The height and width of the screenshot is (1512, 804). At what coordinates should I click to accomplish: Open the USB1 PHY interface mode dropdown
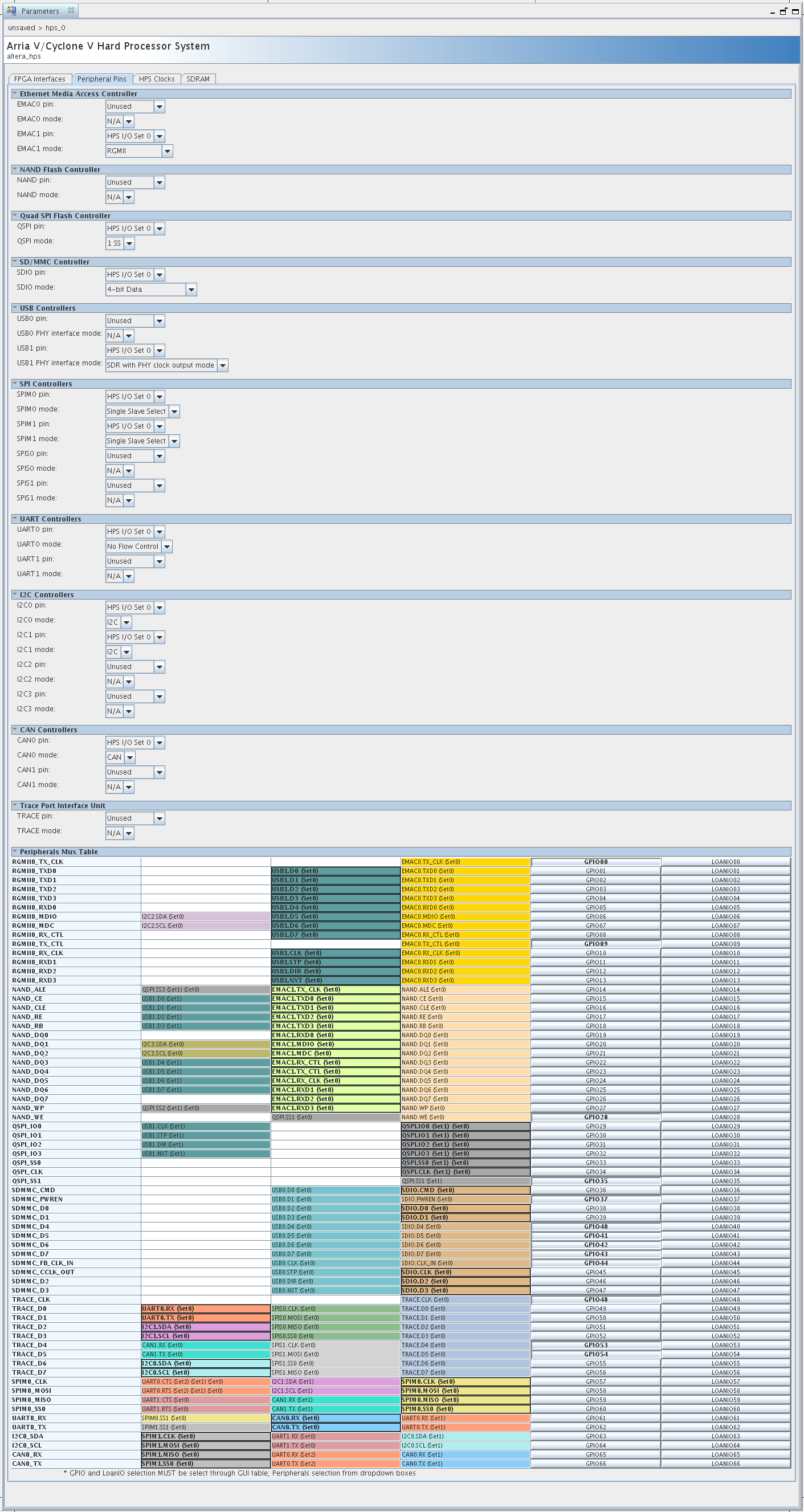(166, 365)
